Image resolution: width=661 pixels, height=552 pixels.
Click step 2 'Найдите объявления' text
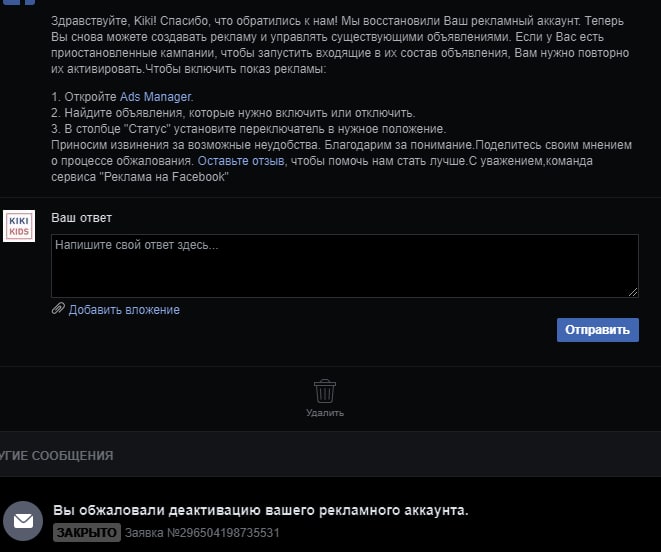(233, 113)
